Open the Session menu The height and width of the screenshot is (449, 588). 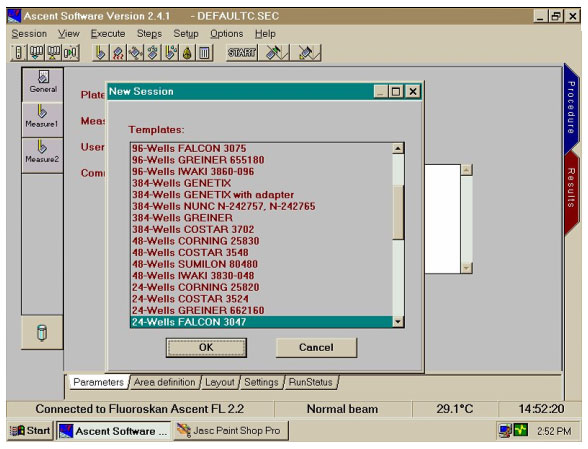click(29, 34)
